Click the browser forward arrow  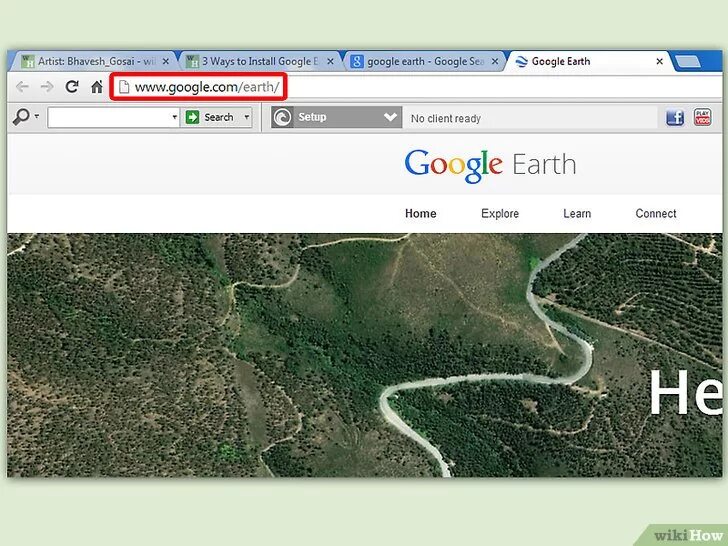[x=47, y=86]
